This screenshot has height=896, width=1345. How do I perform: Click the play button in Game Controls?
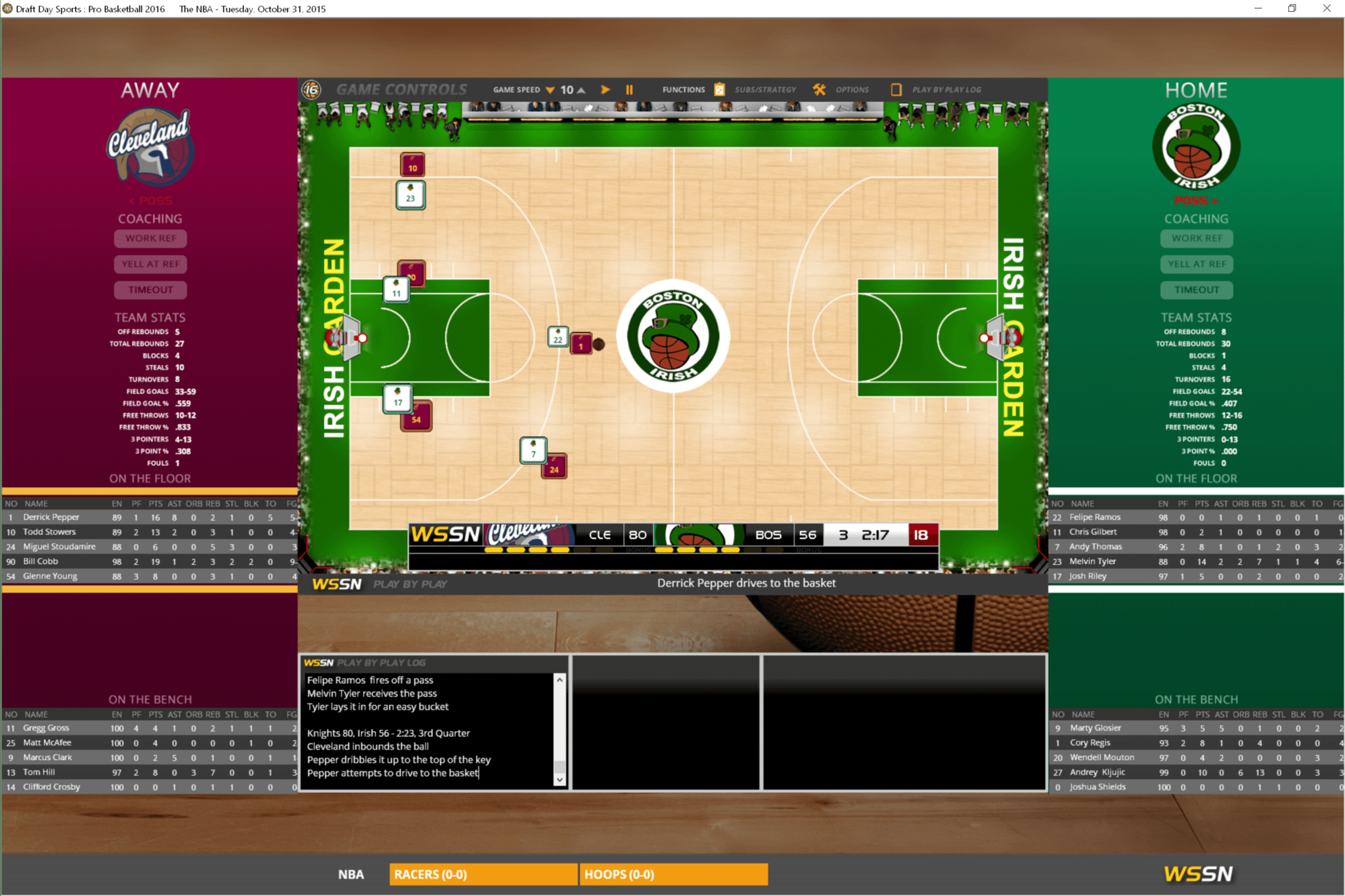coord(606,90)
